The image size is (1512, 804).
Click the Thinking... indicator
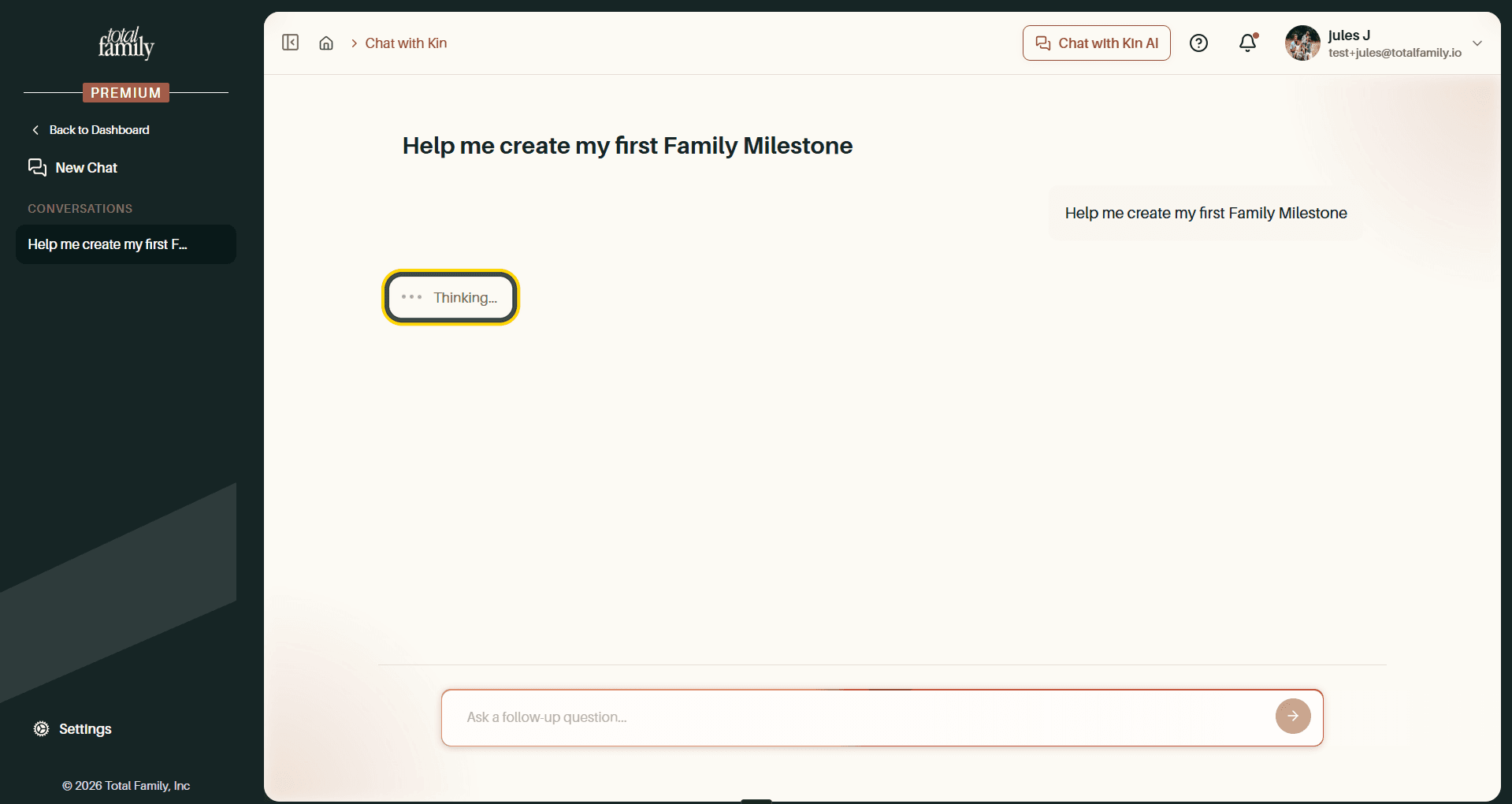(x=450, y=298)
